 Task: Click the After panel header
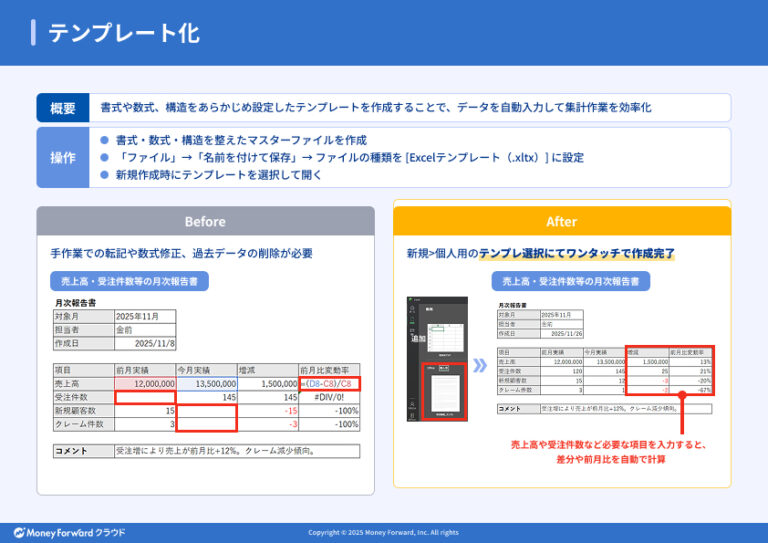(x=562, y=221)
